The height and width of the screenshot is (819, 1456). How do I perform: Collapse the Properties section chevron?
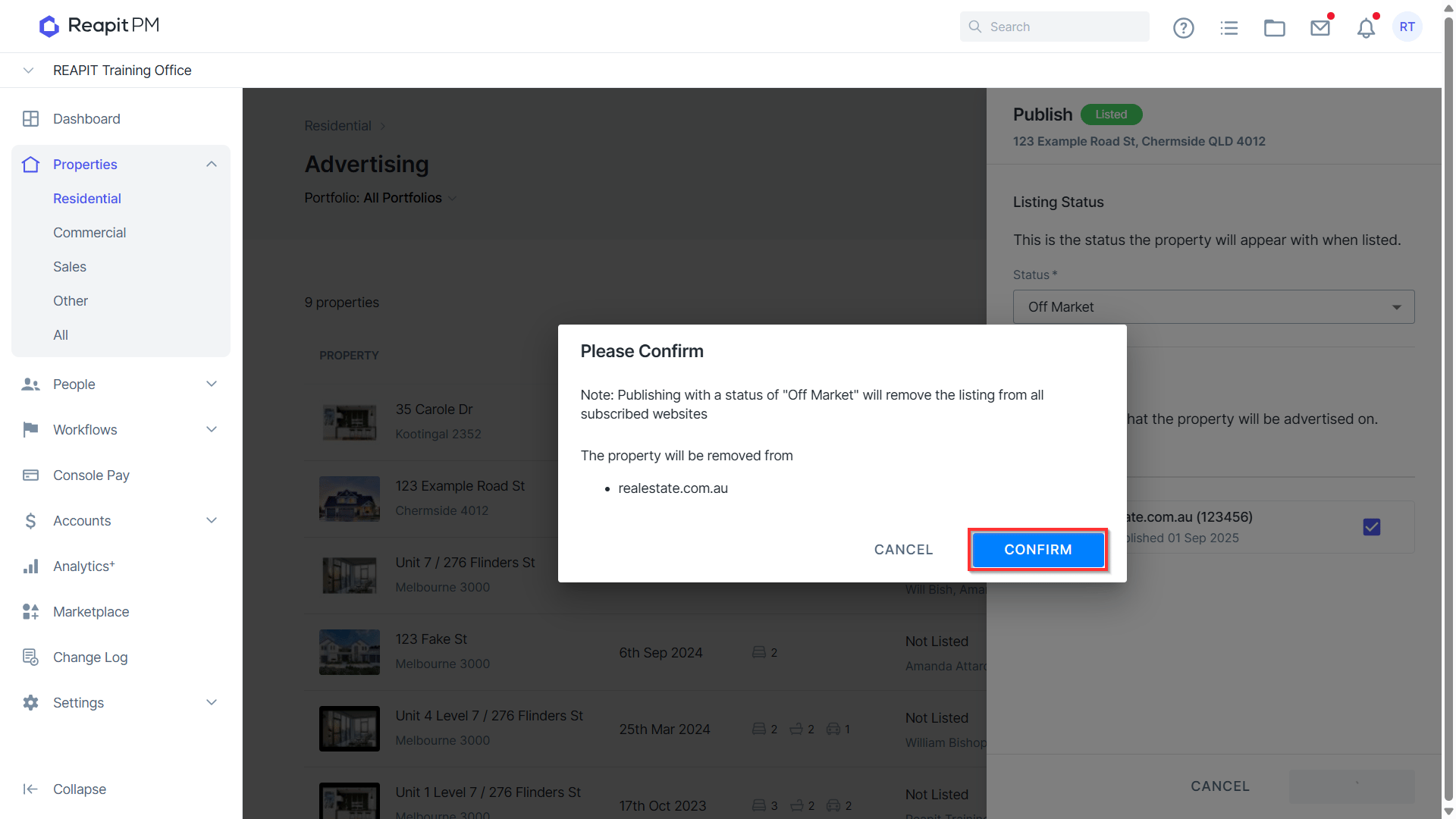click(x=212, y=165)
